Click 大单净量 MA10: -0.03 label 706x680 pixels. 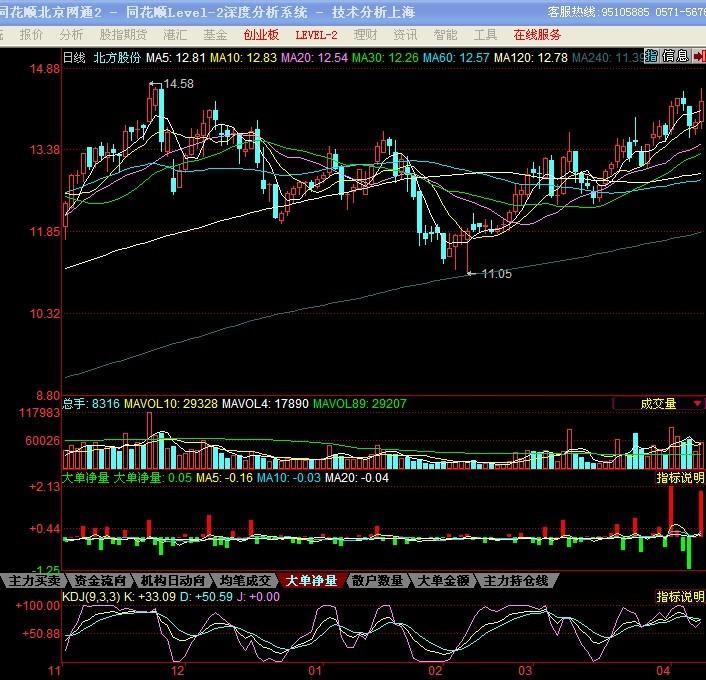click(x=289, y=478)
